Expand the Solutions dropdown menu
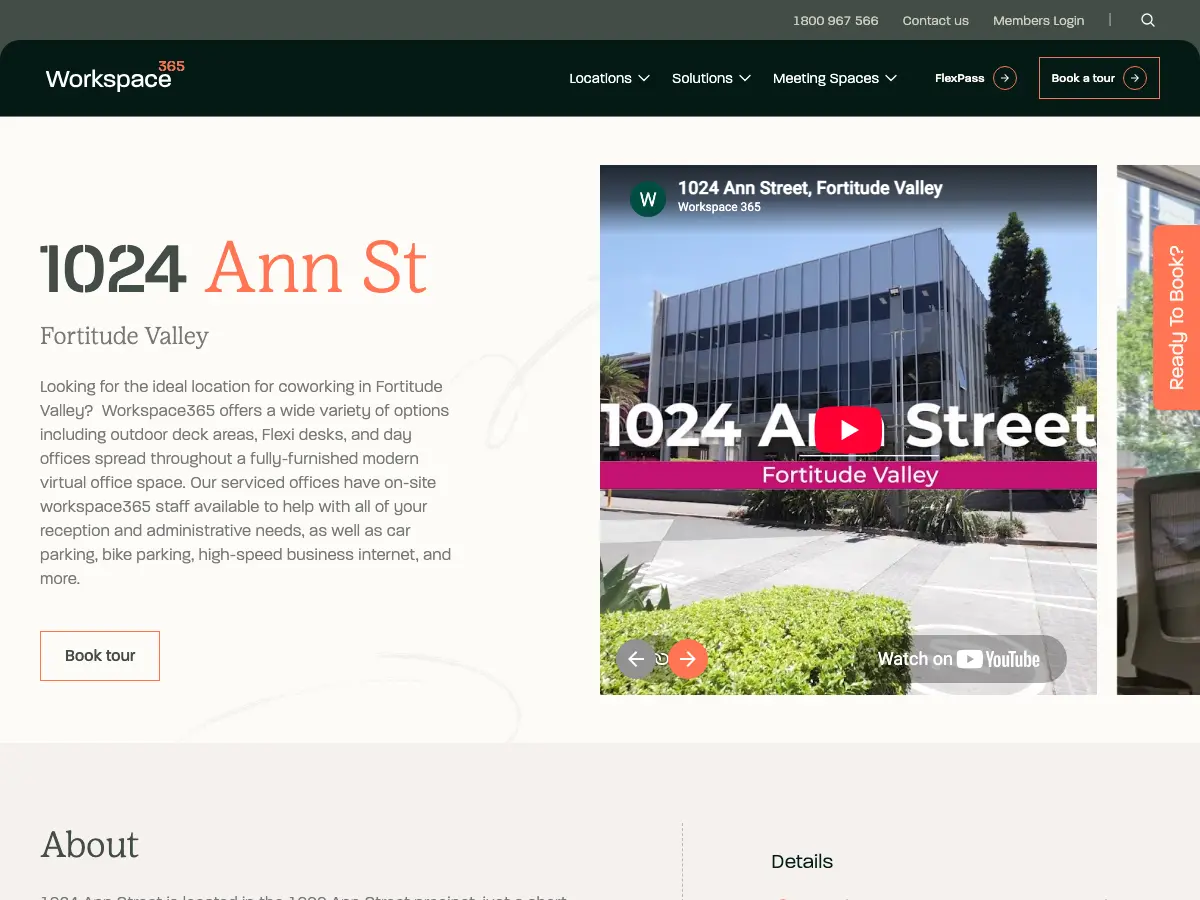The width and height of the screenshot is (1200, 900). [x=712, y=78]
